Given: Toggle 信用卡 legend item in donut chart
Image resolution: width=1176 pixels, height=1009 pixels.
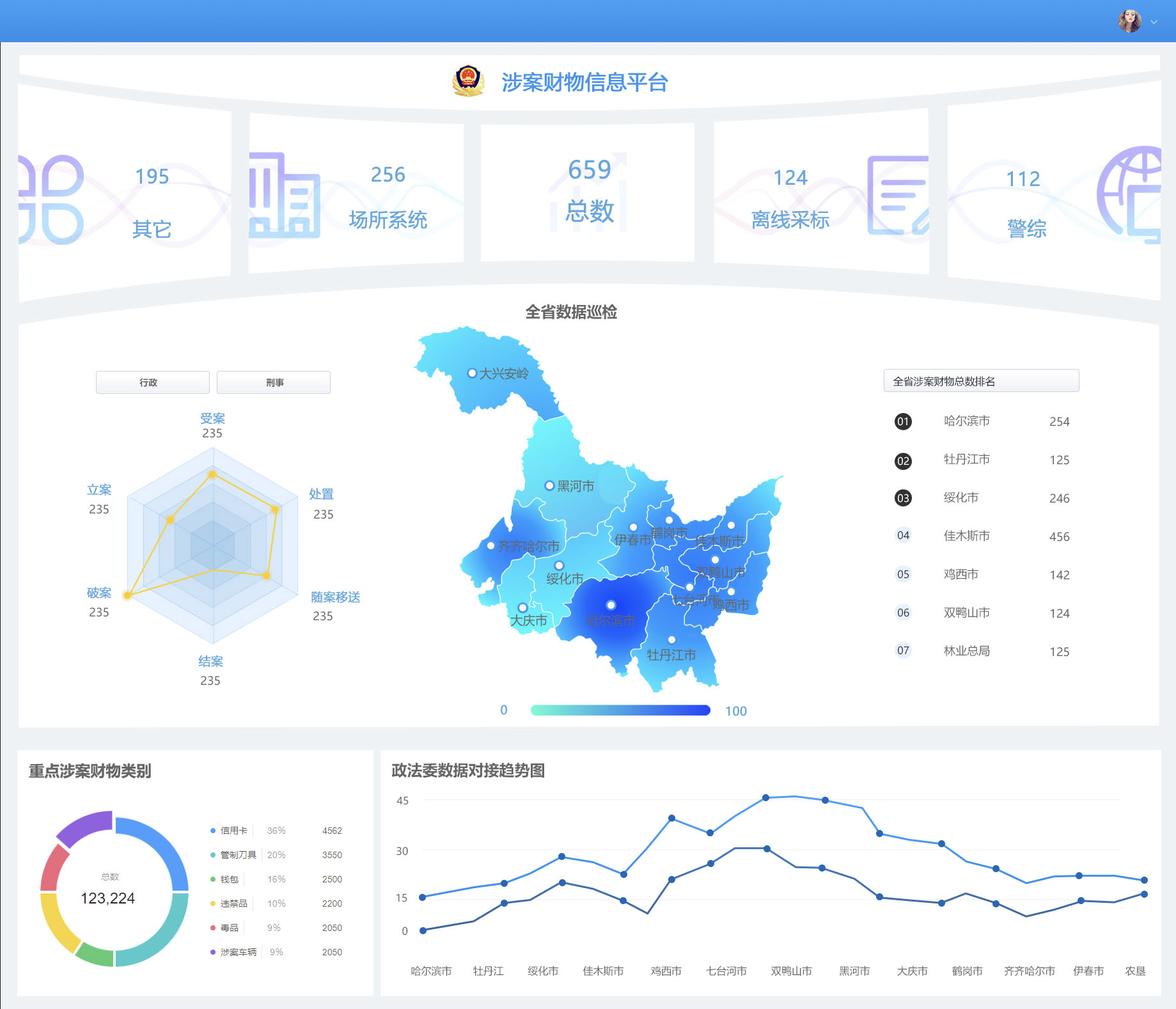Looking at the screenshot, I should tap(233, 831).
